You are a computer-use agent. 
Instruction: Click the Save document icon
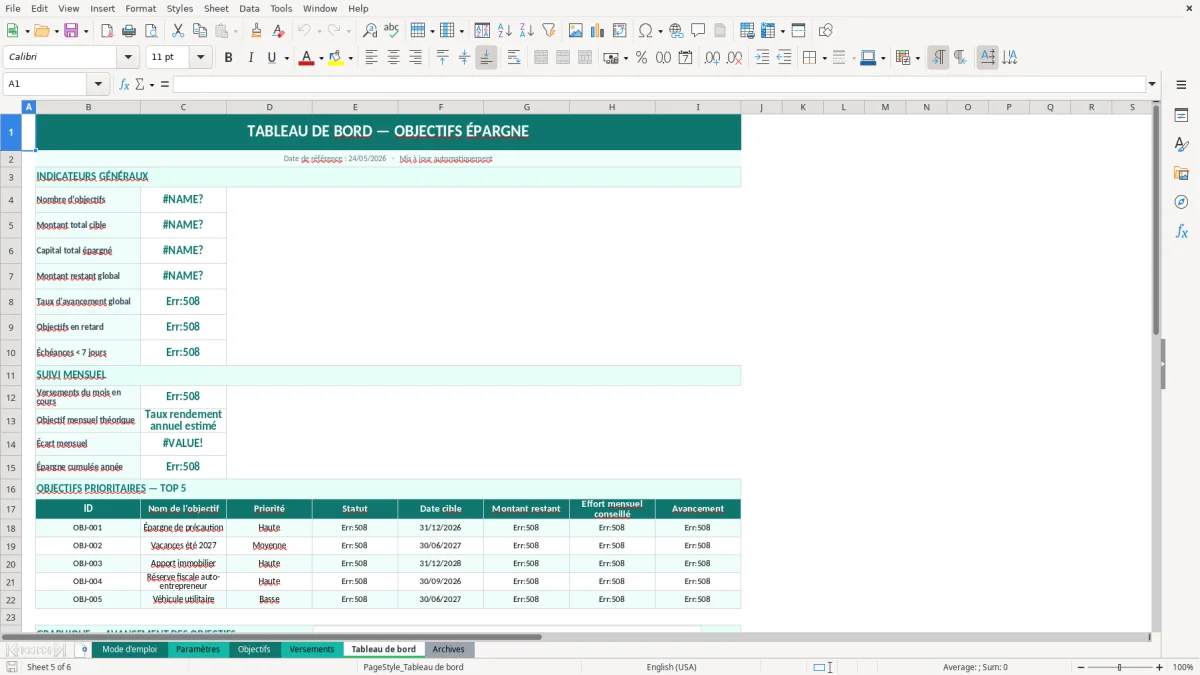click(x=71, y=31)
